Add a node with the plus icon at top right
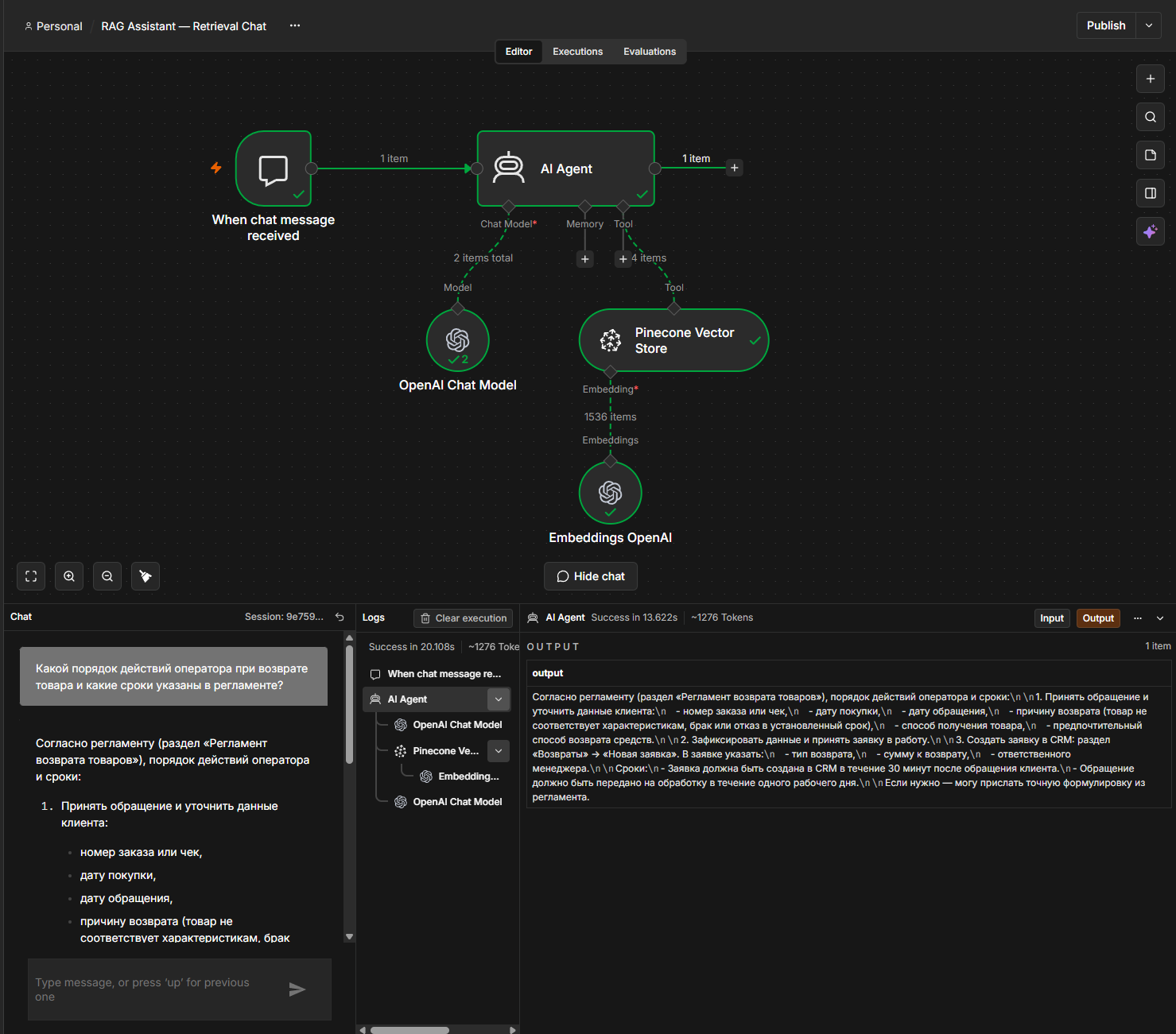This screenshot has height=1034, width=1176. pos(1150,79)
